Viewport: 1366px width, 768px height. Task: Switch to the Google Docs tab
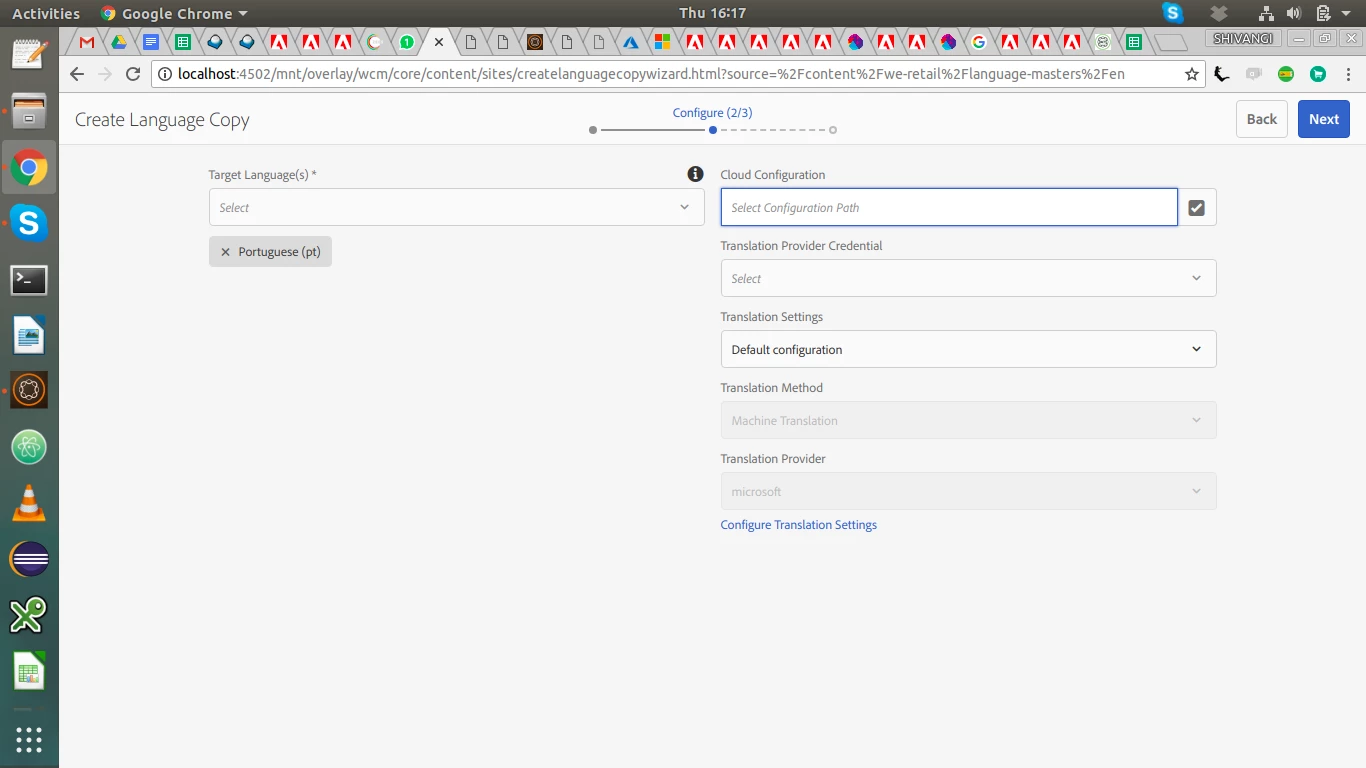click(x=151, y=42)
